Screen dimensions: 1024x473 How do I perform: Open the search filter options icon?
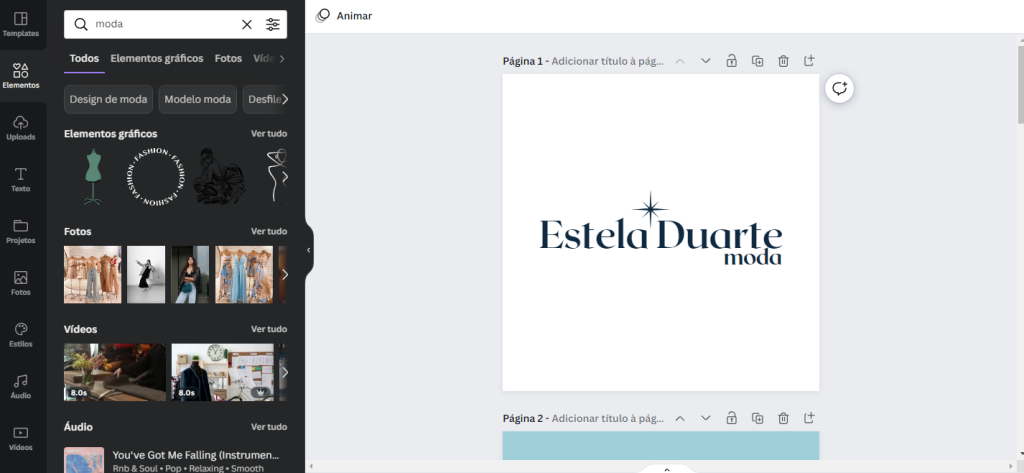(273, 24)
